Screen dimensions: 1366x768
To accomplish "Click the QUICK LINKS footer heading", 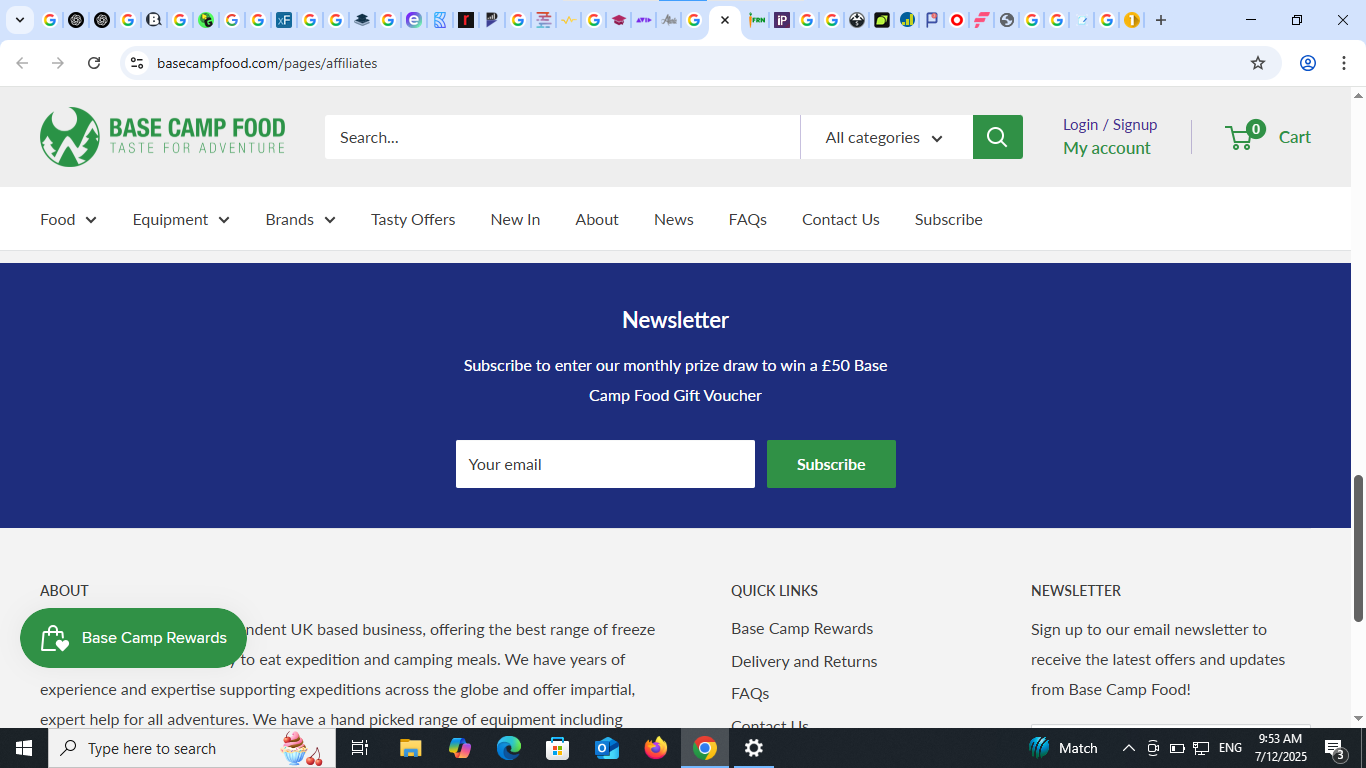I will 775,591.
